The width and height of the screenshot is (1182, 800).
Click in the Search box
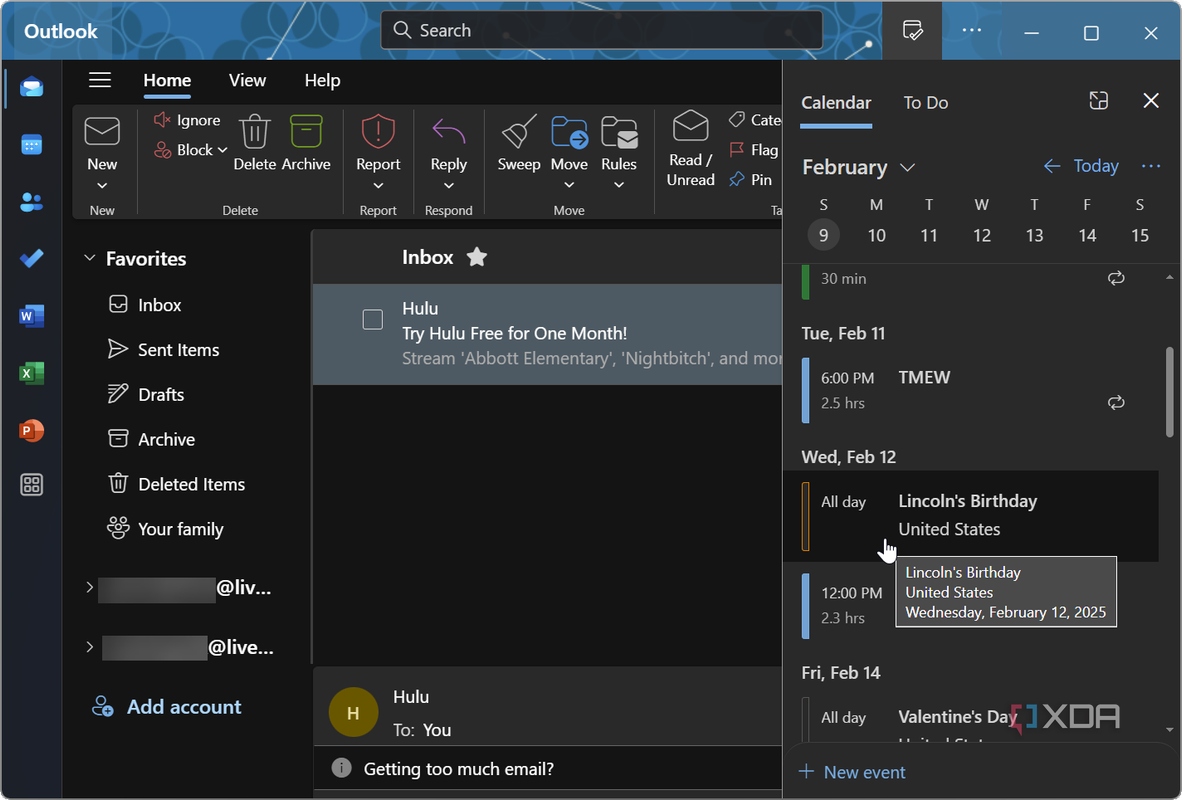click(602, 31)
